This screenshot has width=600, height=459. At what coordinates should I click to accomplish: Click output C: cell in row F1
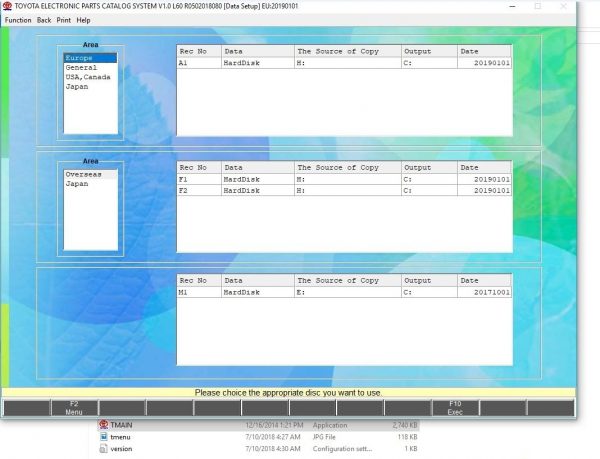coord(429,179)
